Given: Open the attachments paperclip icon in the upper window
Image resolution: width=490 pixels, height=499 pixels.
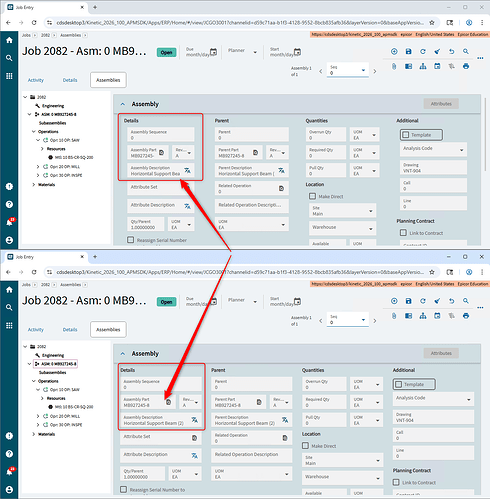Looking at the screenshot, I should pyautogui.click(x=394, y=66).
